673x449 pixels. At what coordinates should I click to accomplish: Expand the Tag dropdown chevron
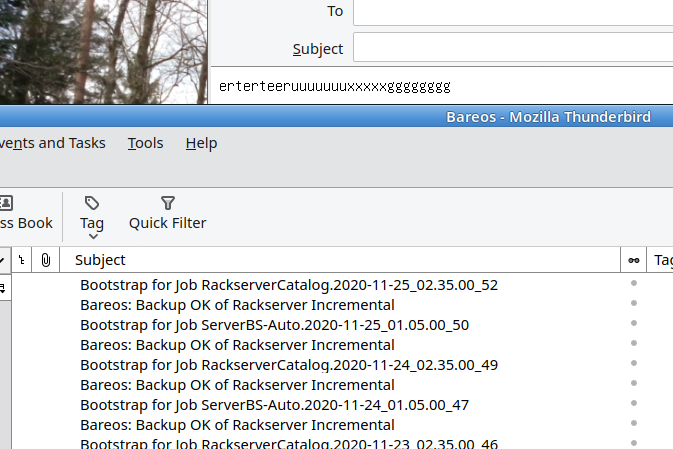click(x=93, y=237)
